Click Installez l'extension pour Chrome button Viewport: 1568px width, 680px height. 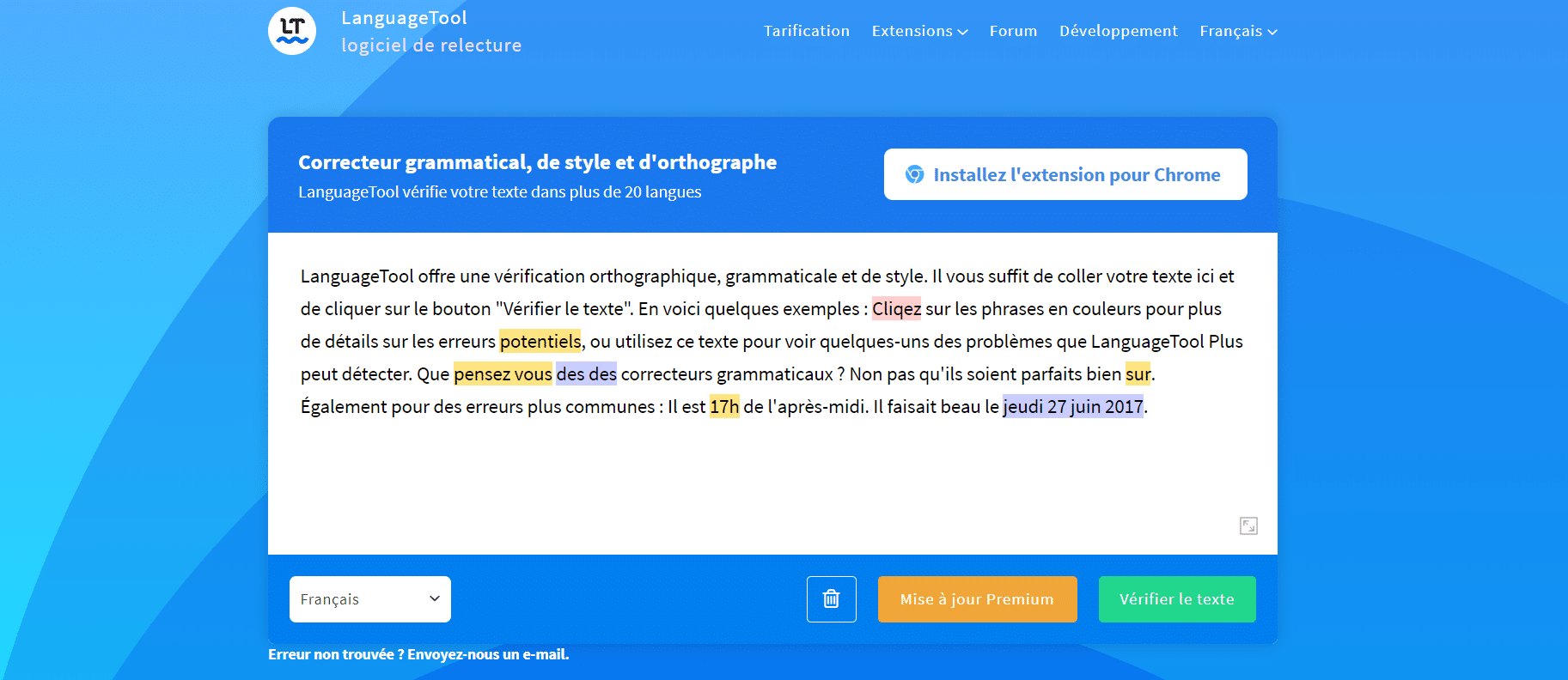[1065, 174]
